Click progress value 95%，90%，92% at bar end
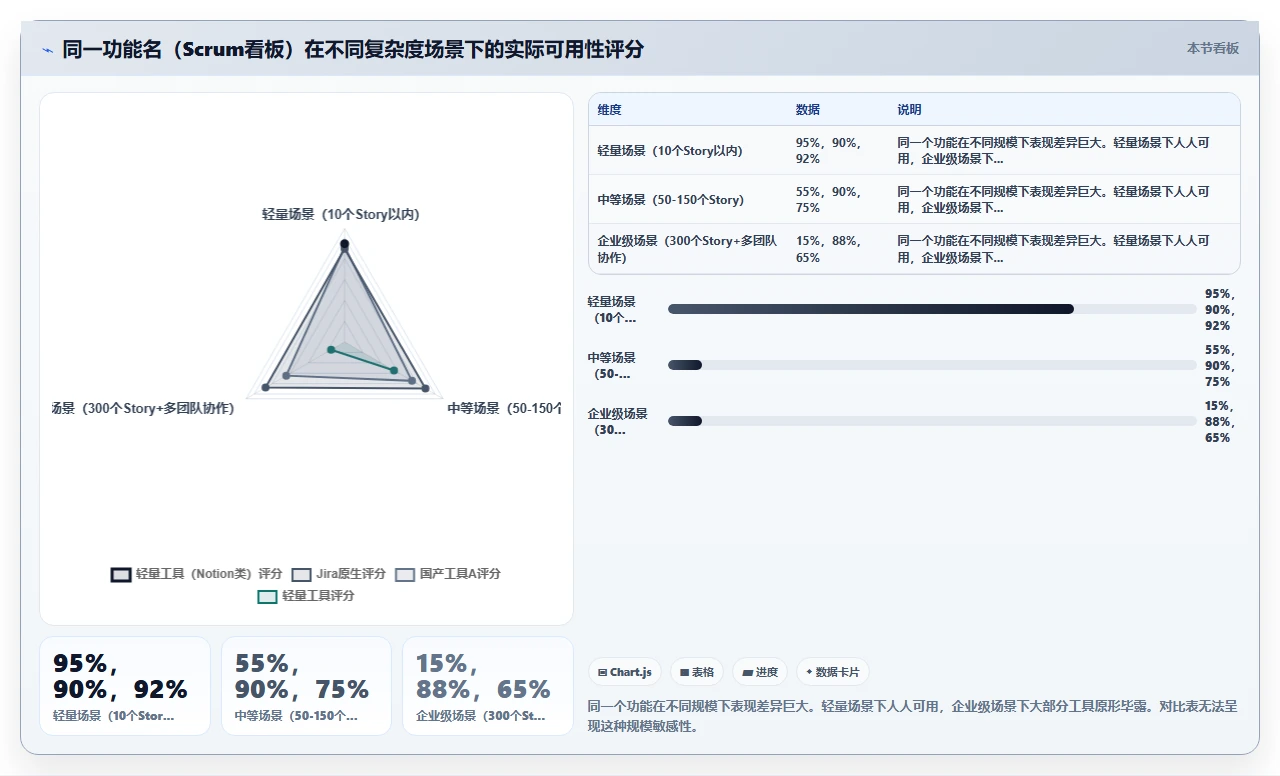The image size is (1280, 776). pyautogui.click(x=1219, y=310)
